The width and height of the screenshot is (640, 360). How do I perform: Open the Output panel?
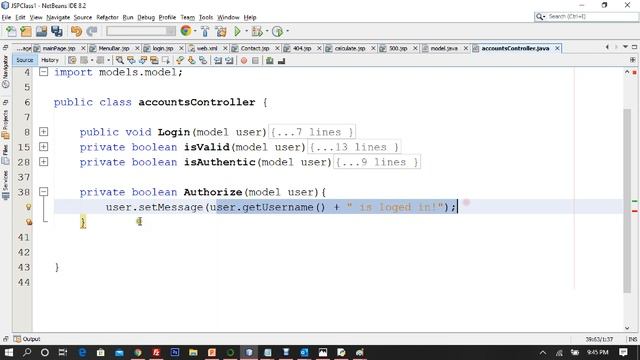click(x=27, y=339)
